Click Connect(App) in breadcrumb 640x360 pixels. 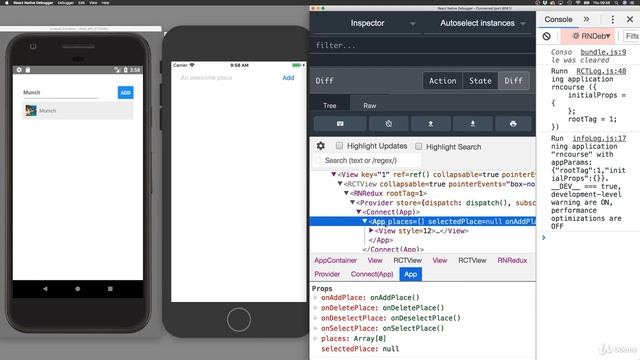[x=372, y=274]
